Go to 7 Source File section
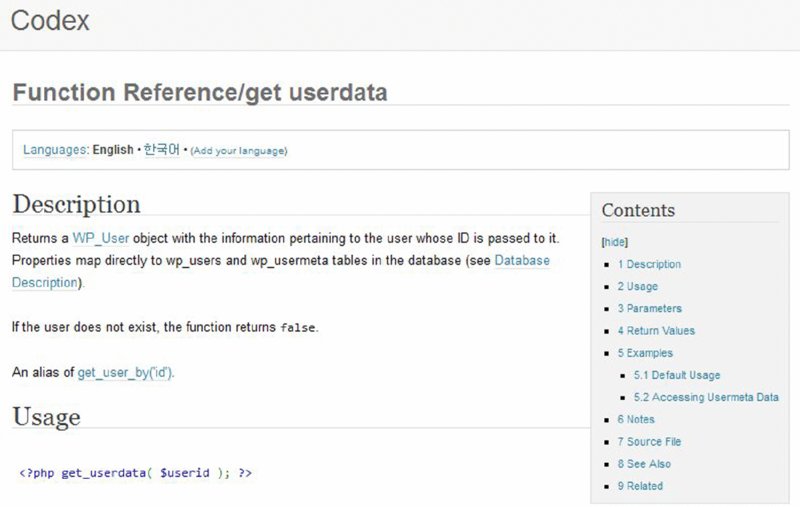This screenshot has width=800, height=507. pos(649,442)
